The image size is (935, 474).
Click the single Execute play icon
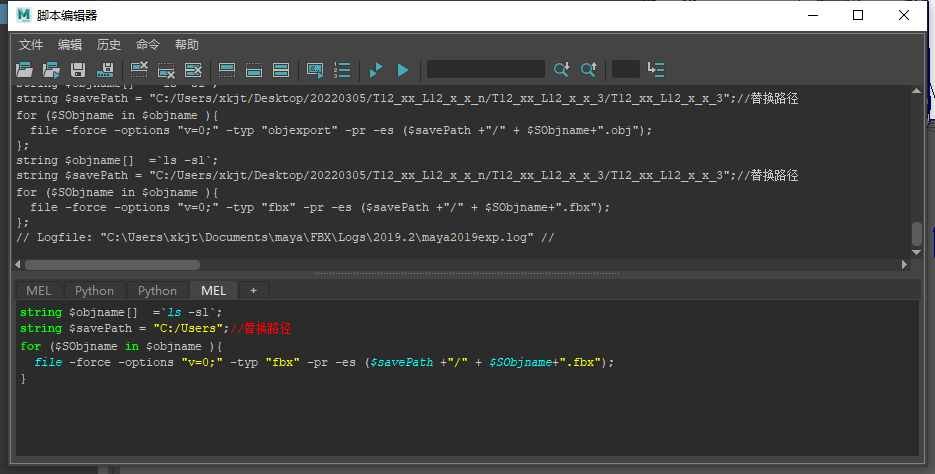point(403,70)
